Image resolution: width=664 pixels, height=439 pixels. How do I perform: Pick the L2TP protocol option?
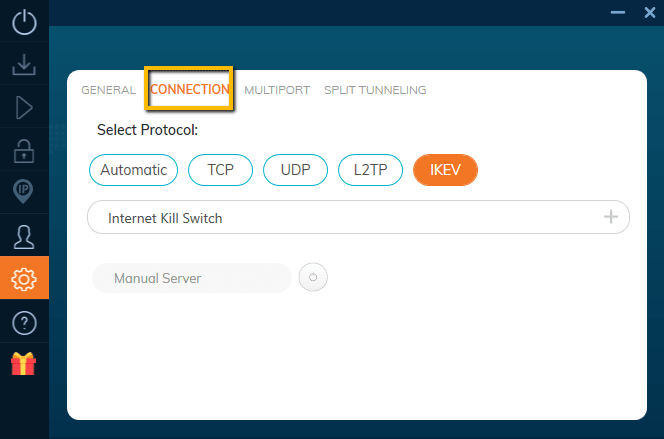tap(370, 170)
